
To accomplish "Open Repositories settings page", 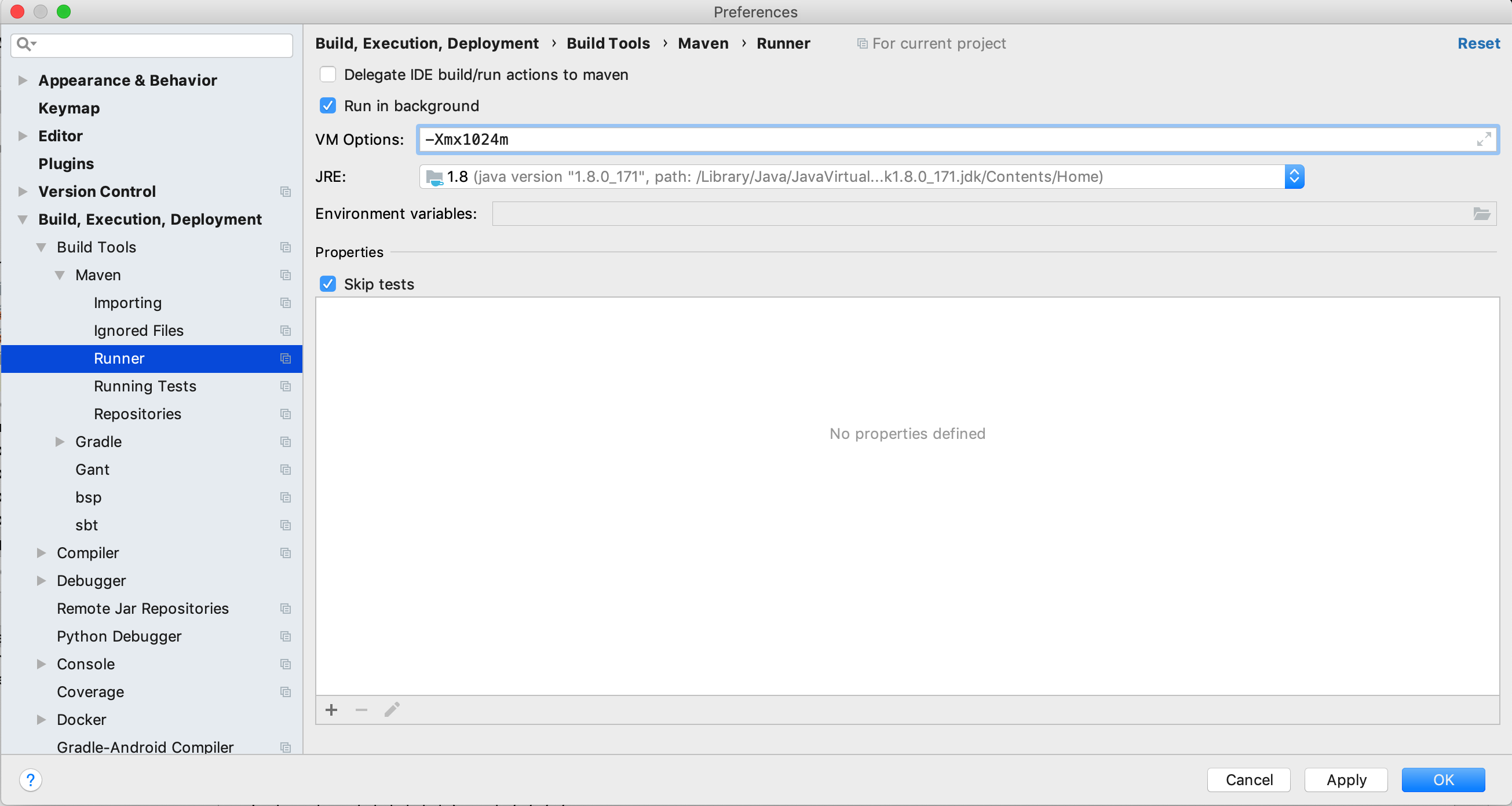I will point(137,414).
